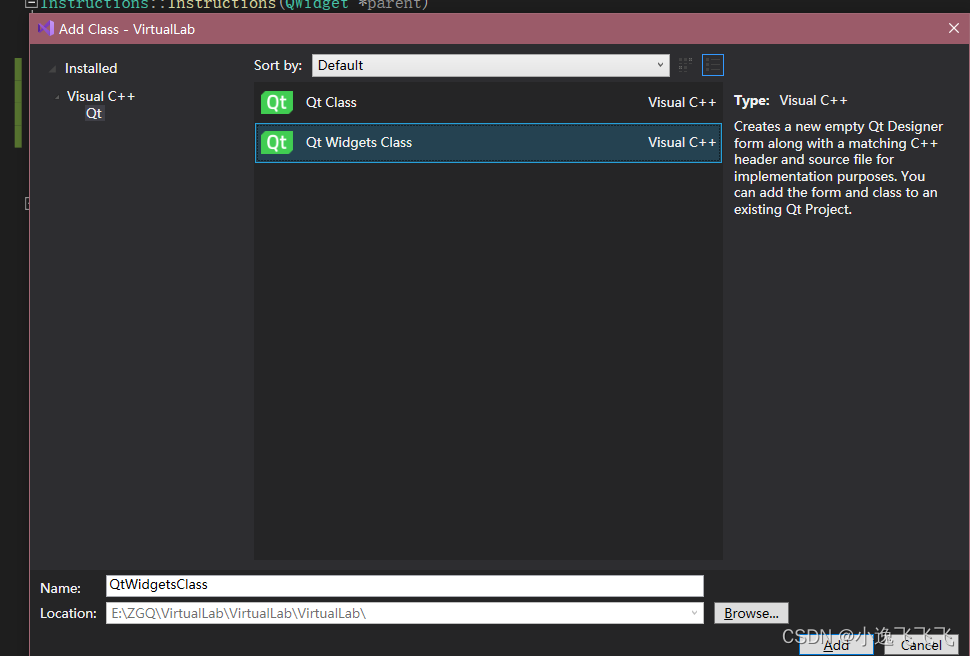Select the Qt tree item

coord(93,113)
